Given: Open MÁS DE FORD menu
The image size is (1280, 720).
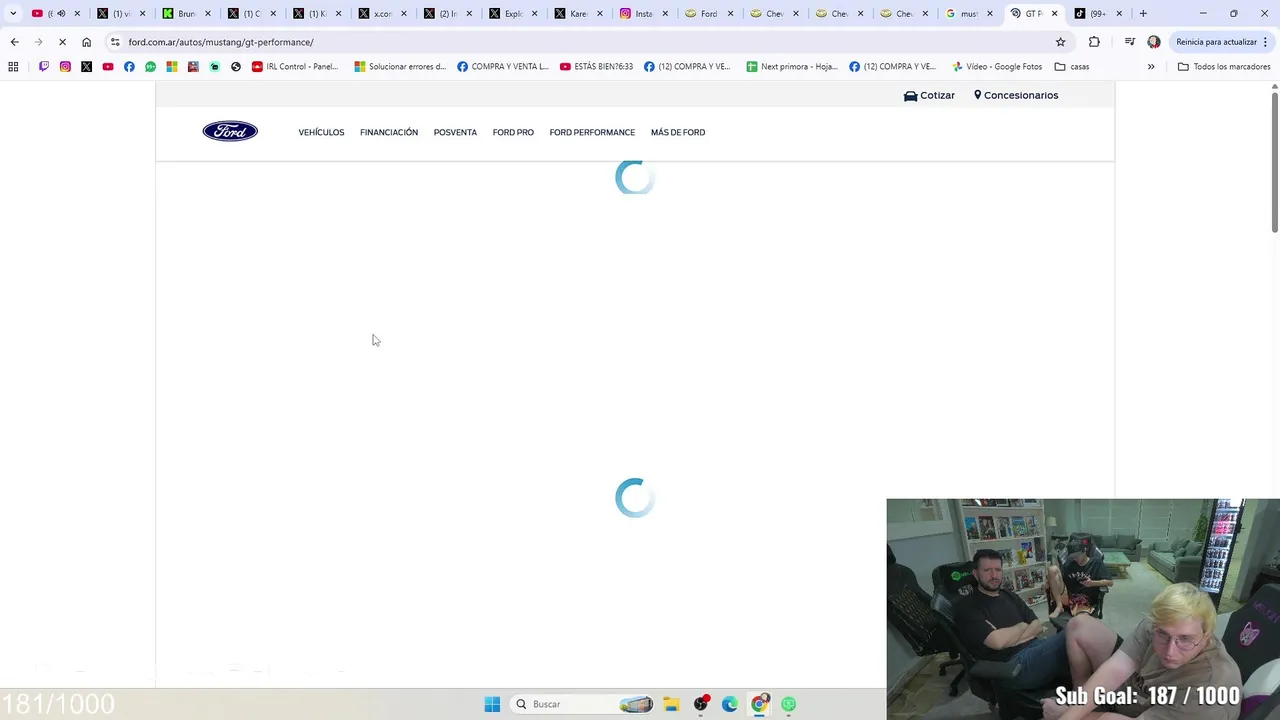Looking at the screenshot, I should click(678, 132).
